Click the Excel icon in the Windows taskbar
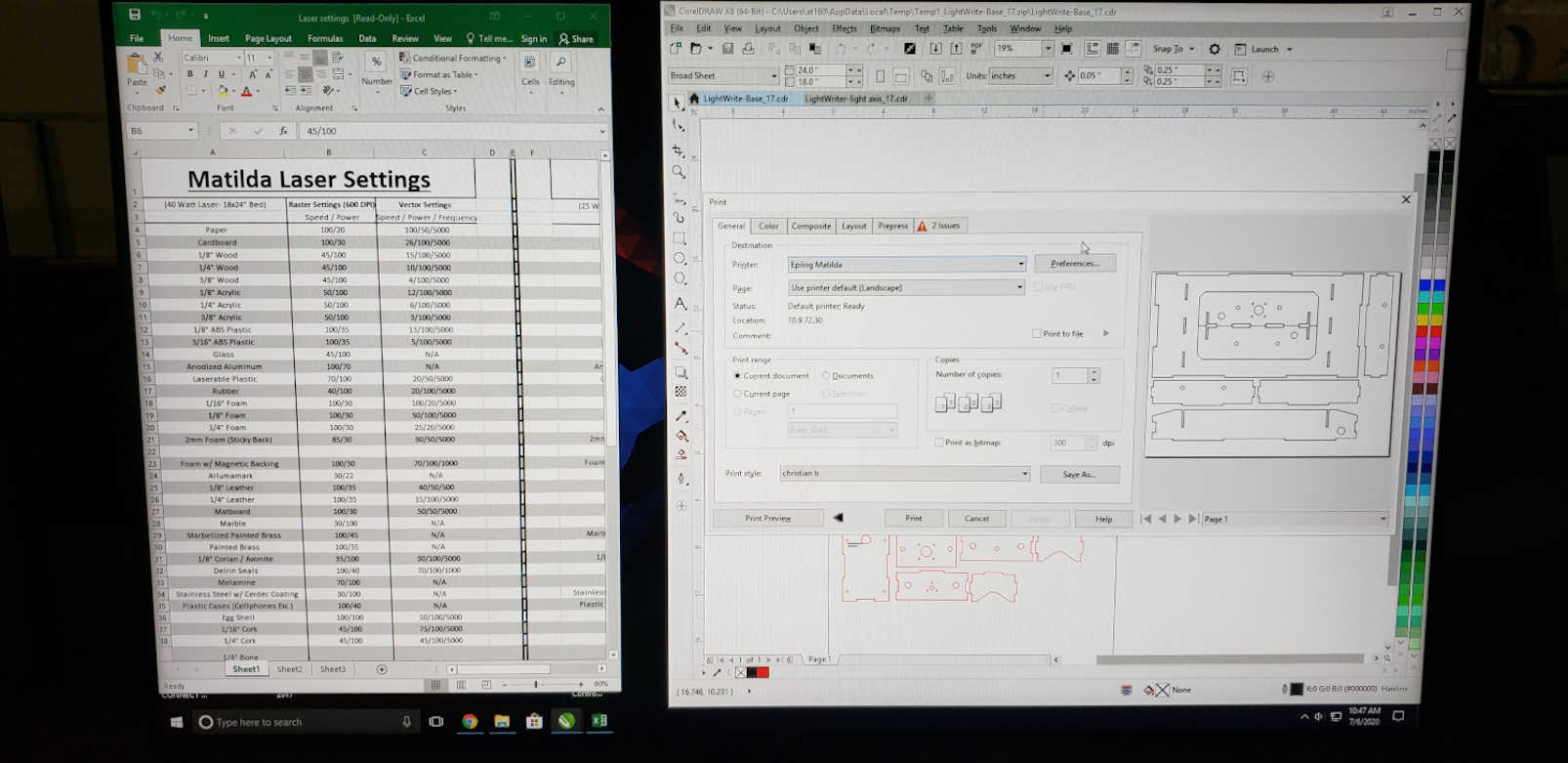This screenshot has height=763, width=1568. [599, 721]
